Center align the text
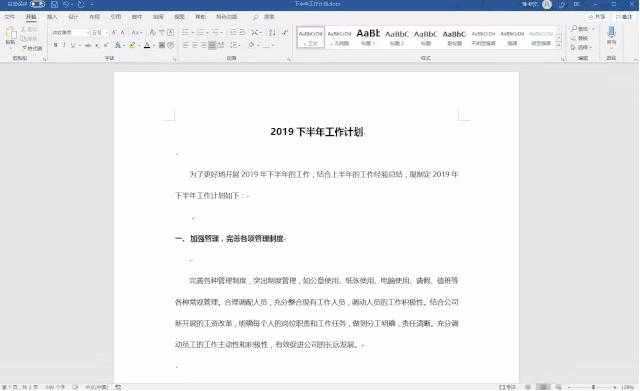 [194, 45]
